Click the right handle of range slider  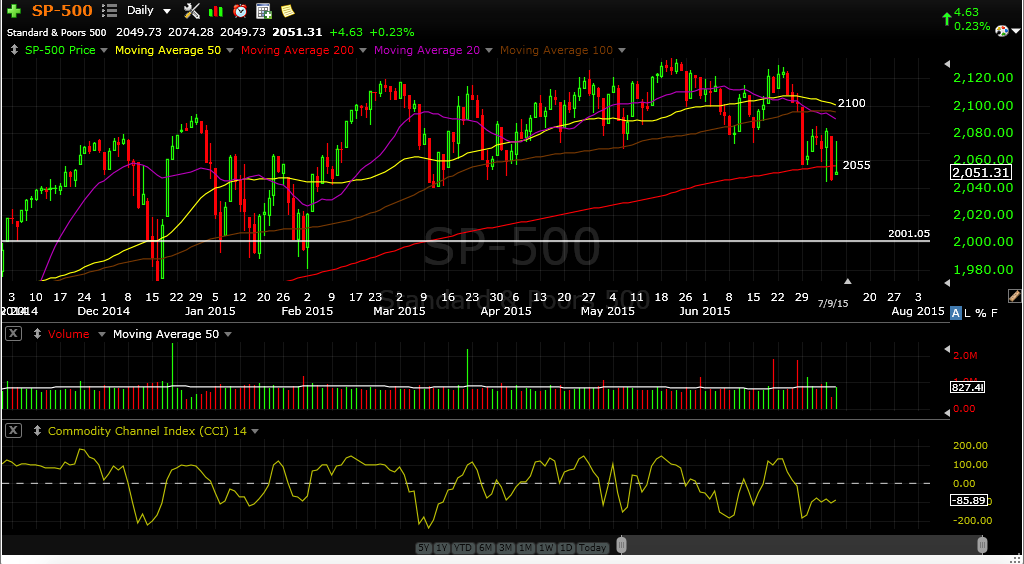(x=982, y=545)
